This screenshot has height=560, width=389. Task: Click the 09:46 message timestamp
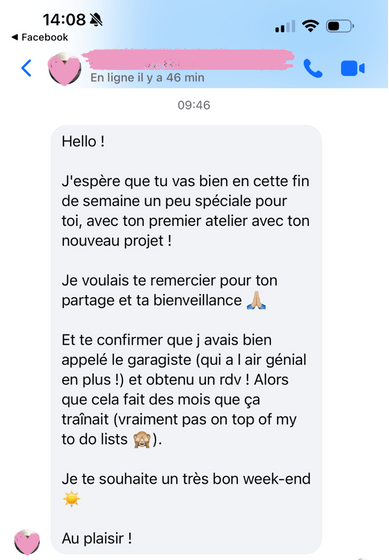pyautogui.click(x=194, y=105)
